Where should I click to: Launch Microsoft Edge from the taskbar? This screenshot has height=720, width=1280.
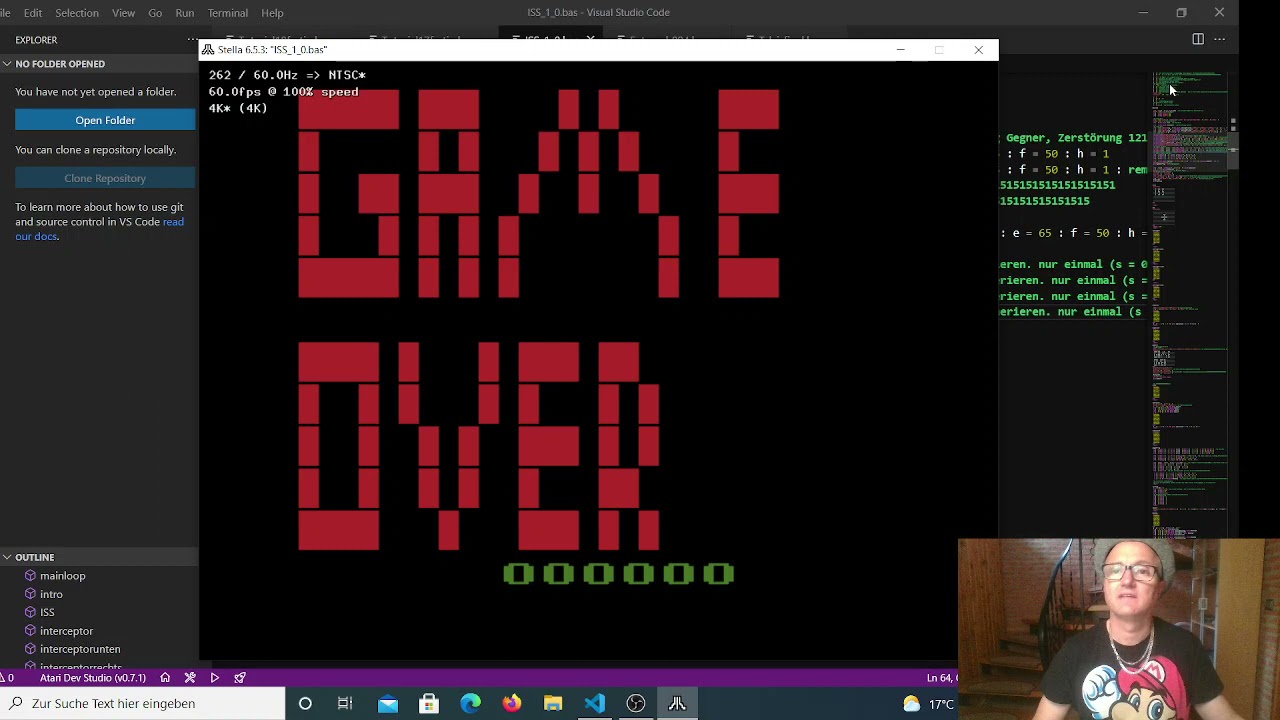tap(470, 704)
